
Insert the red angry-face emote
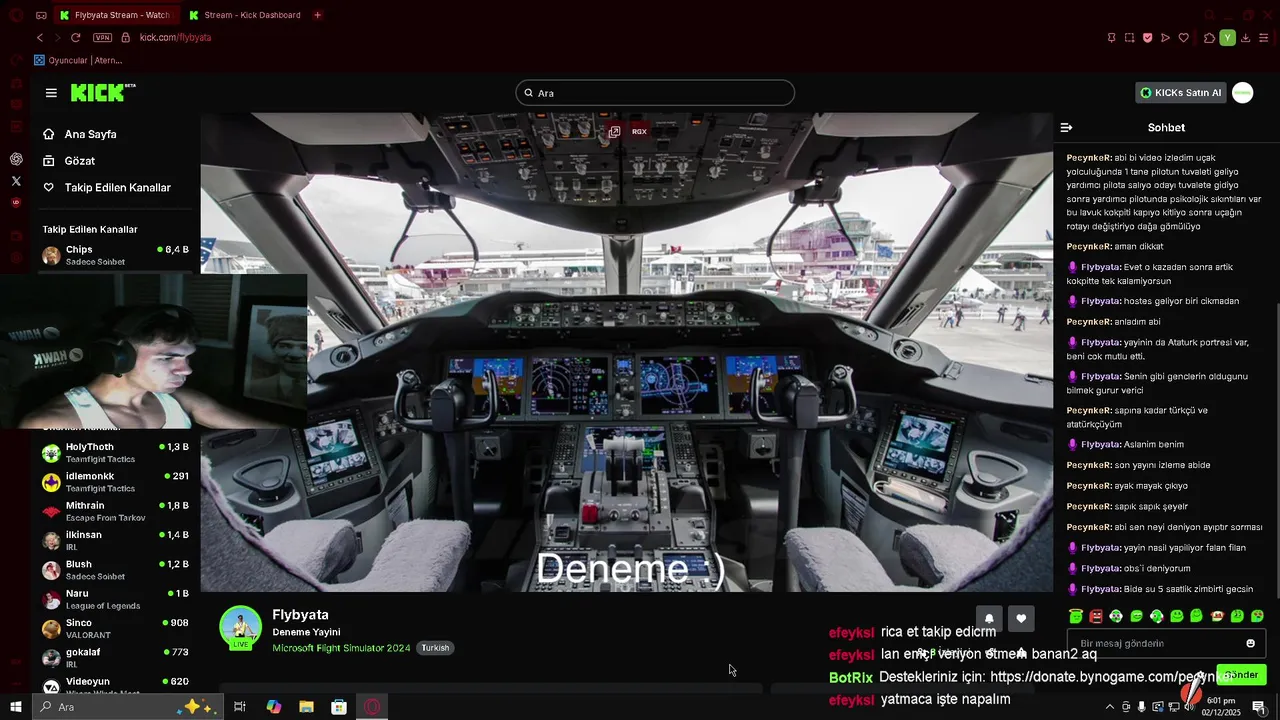(x=1096, y=616)
